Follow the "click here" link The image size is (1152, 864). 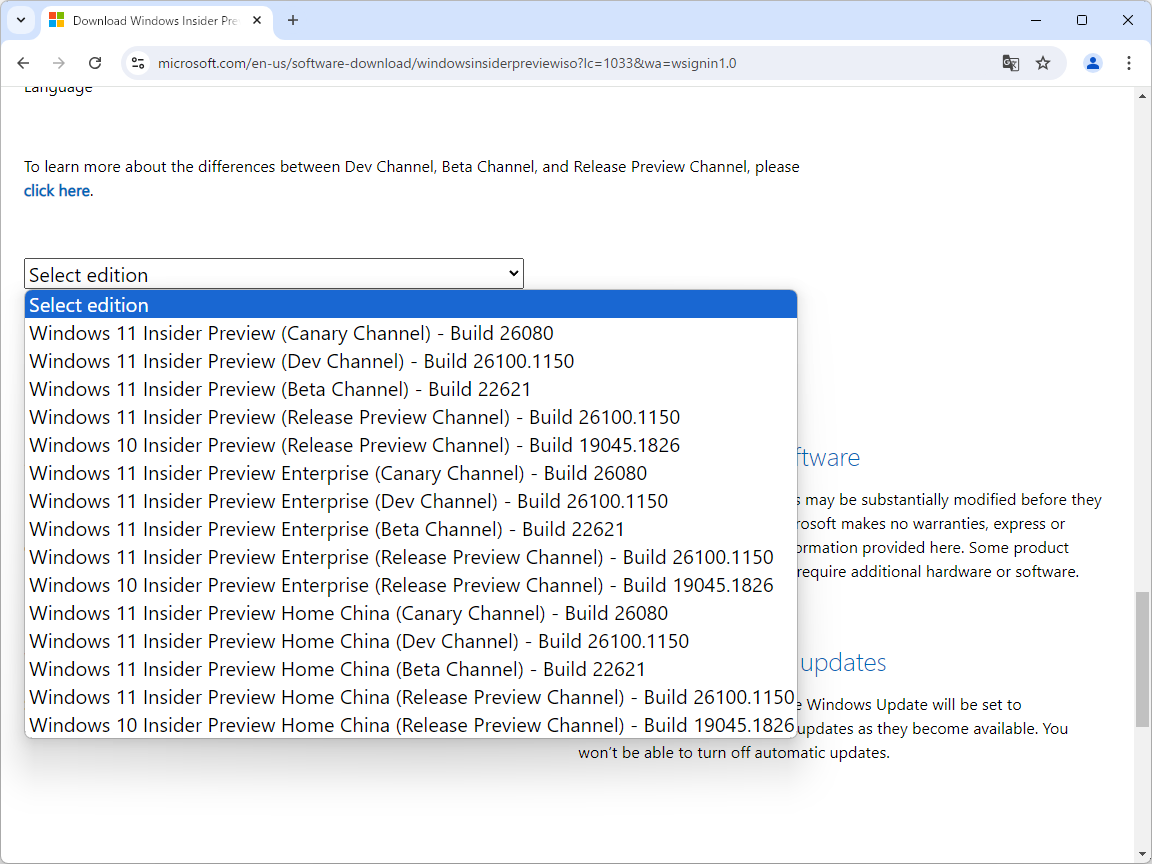pyautogui.click(x=57, y=191)
